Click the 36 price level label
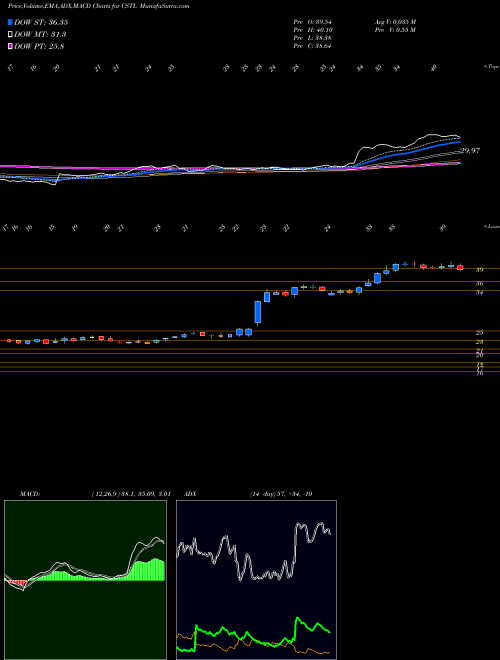The image size is (500, 660). point(479,284)
